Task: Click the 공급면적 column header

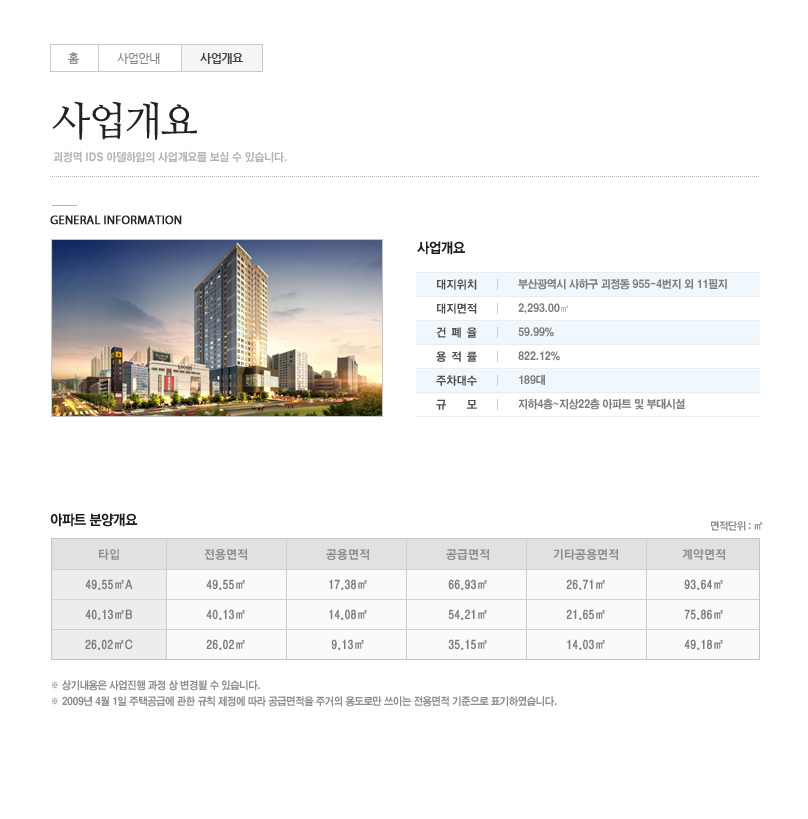Action: tap(467, 554)
